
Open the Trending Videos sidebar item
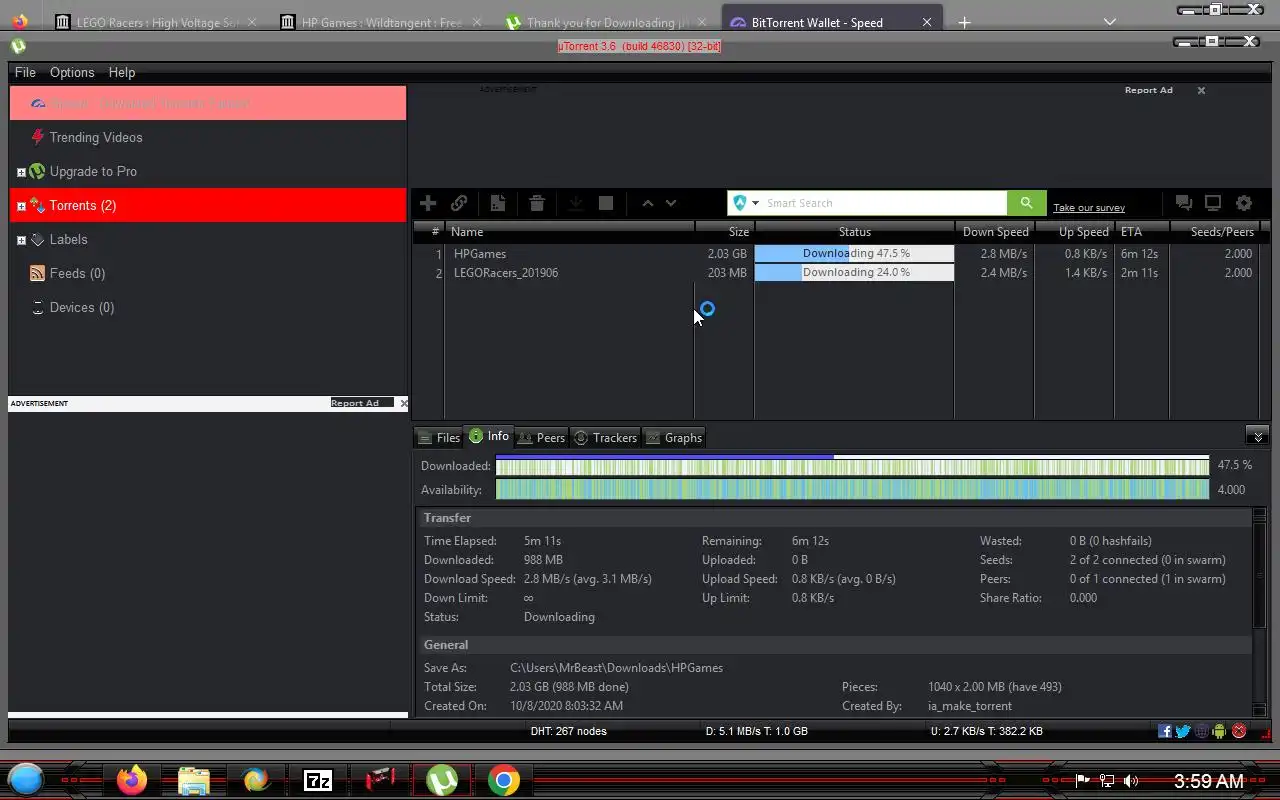[x=96, y=137]
